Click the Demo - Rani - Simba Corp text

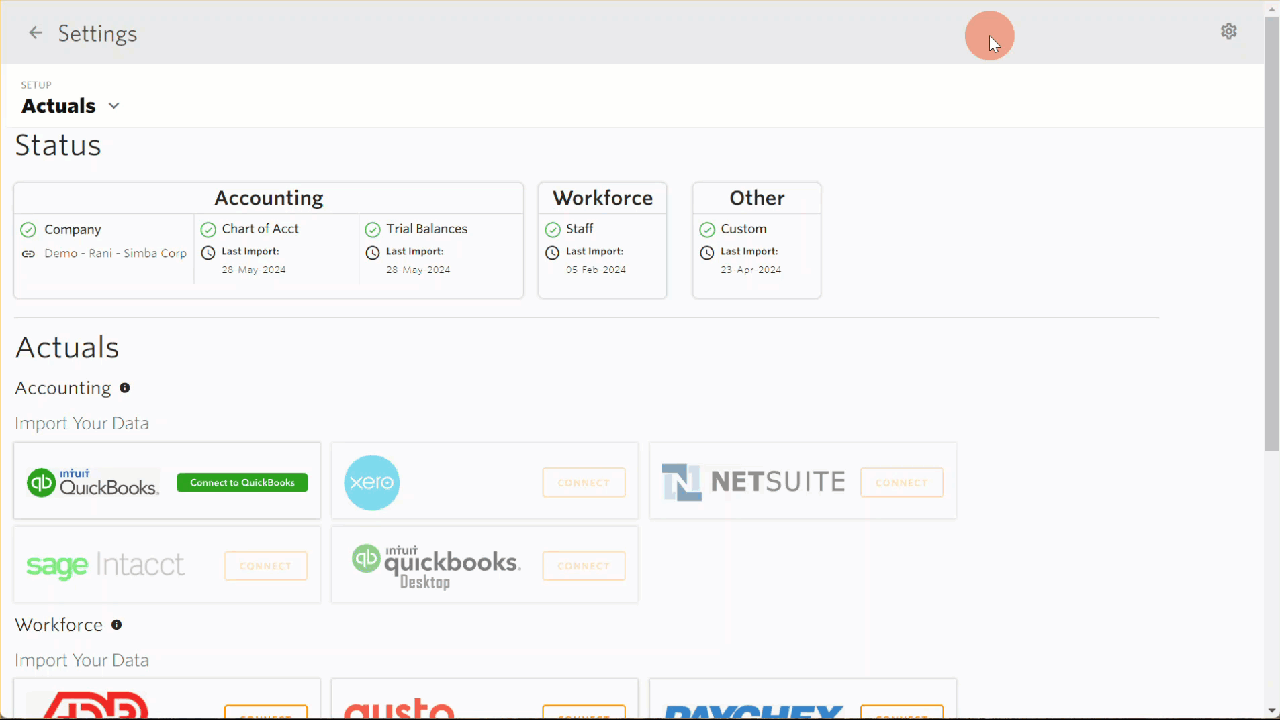coord(115,254)
